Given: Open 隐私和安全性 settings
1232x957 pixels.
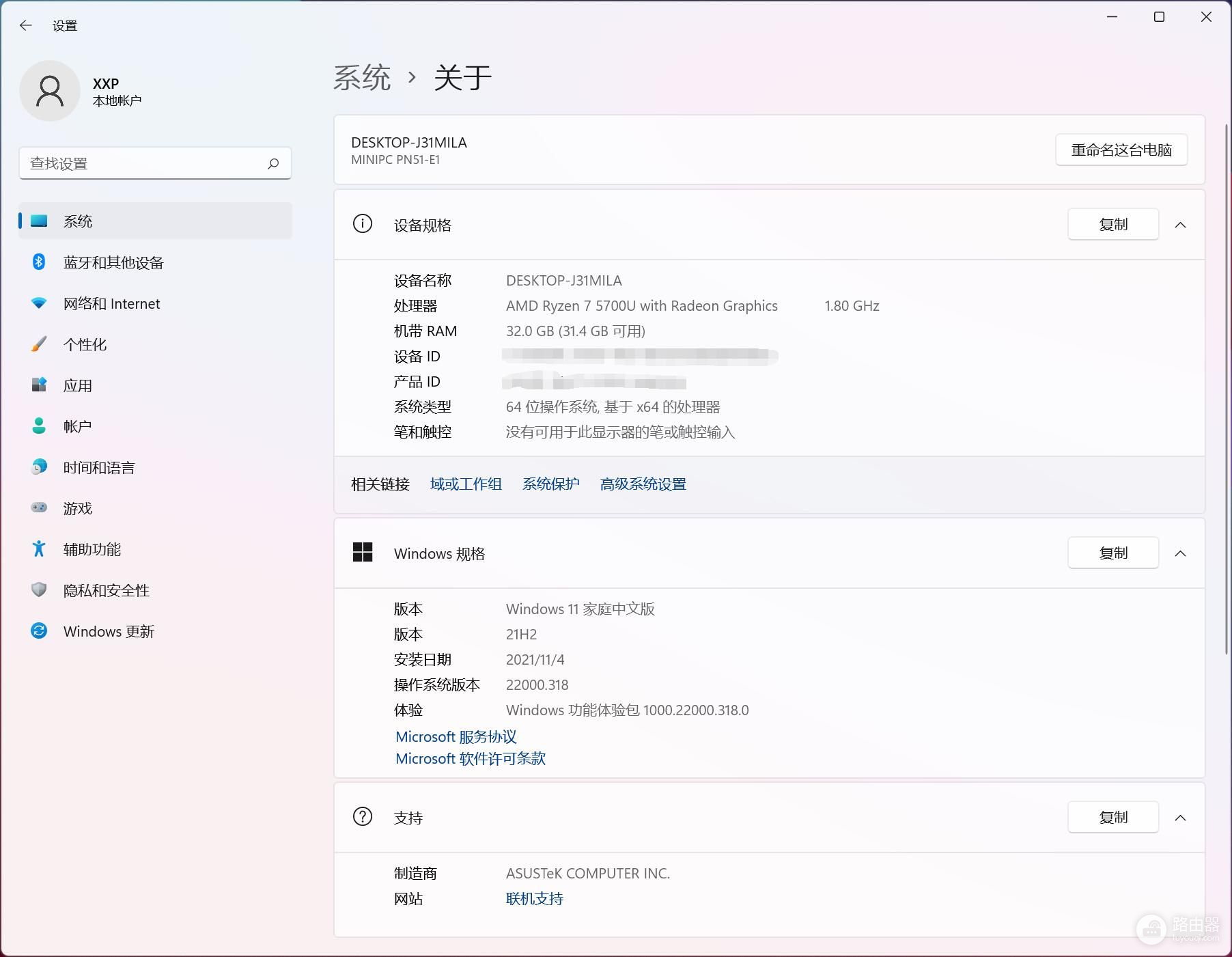Looking at the screenshot, I should 155,590.
